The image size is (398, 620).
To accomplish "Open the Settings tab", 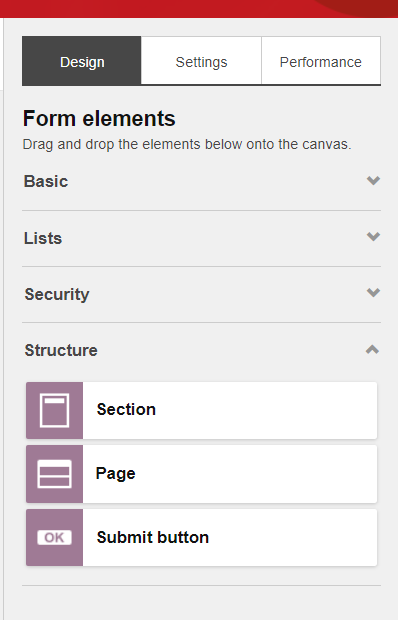I will 201,61.
